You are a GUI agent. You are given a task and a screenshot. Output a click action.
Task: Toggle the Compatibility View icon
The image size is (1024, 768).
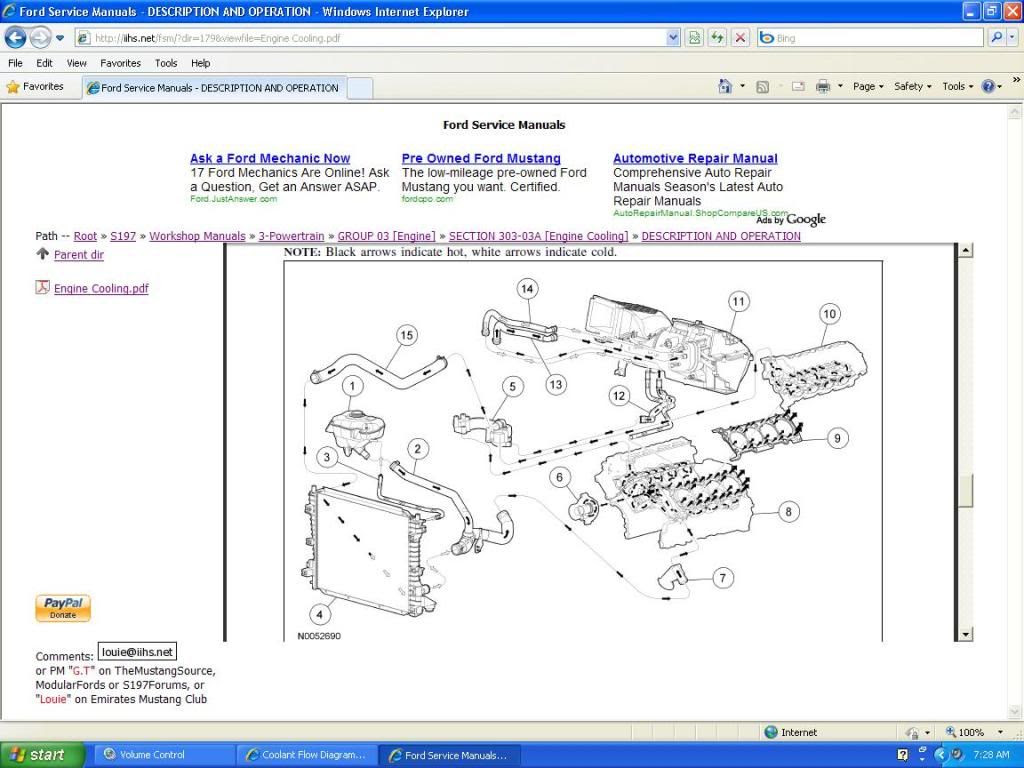click(x=694, y=38)
